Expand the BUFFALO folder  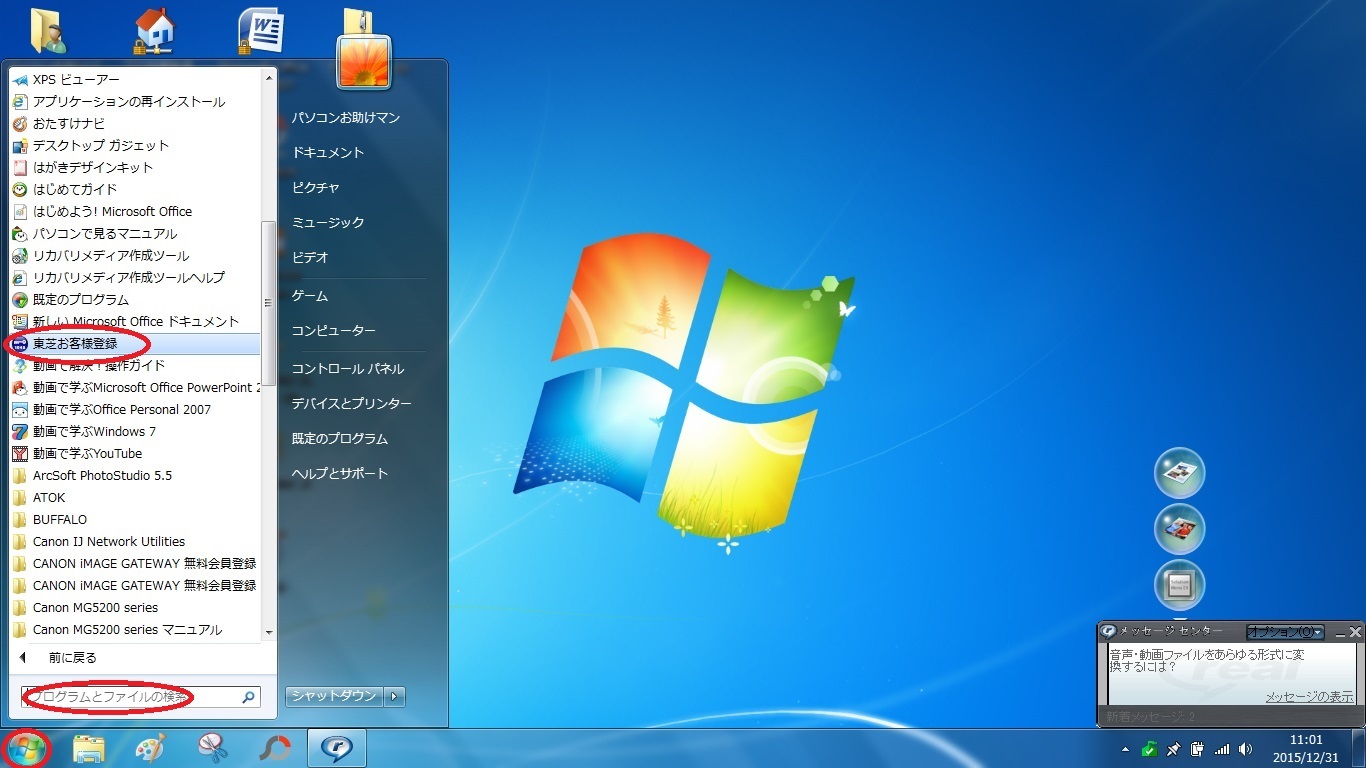pyautogui.click(x=135, y=519)
